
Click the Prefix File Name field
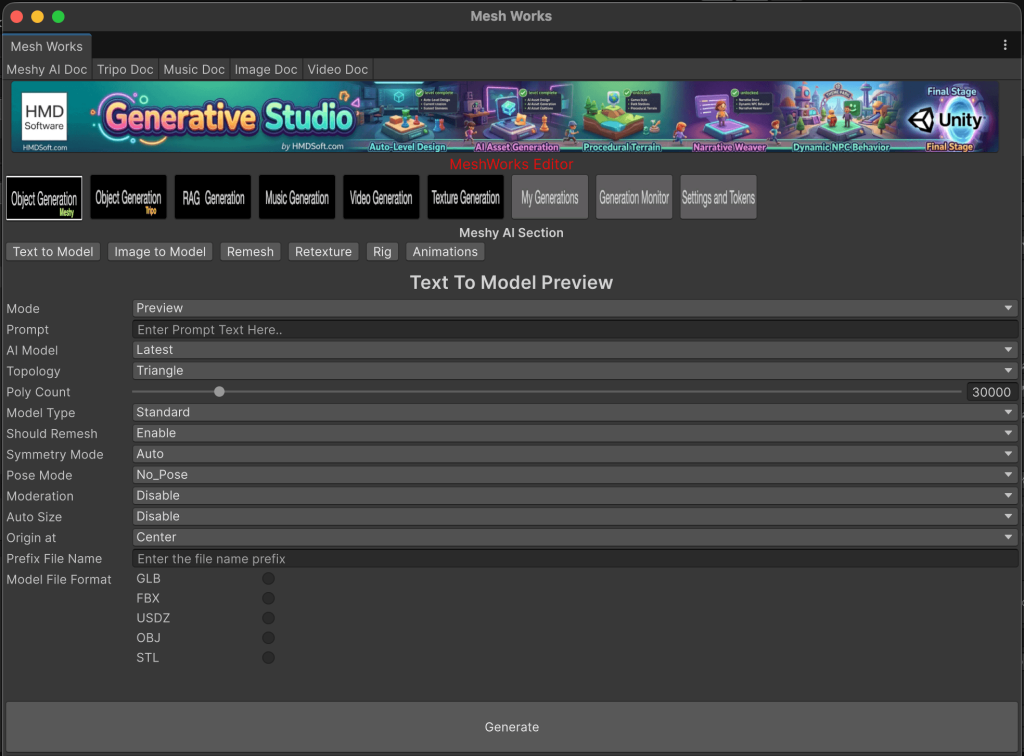point(575,559)
